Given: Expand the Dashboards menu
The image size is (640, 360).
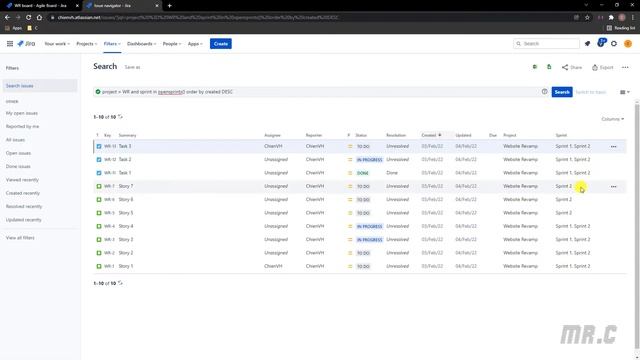Looking at the screenshot, I should [x=142, y=44].
